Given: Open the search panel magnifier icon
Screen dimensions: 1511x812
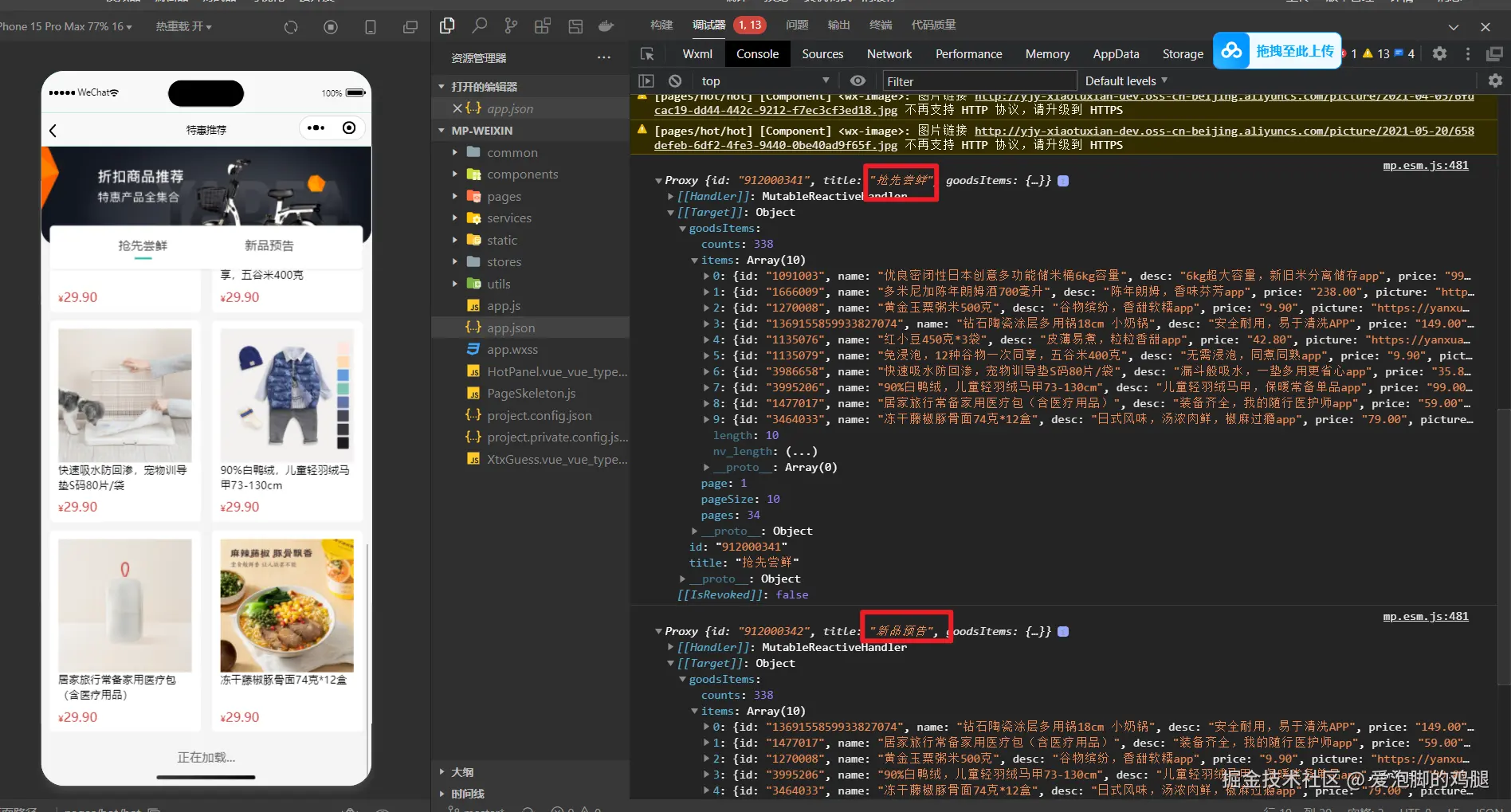Looking at the screenshot, I should click(479, 25).
